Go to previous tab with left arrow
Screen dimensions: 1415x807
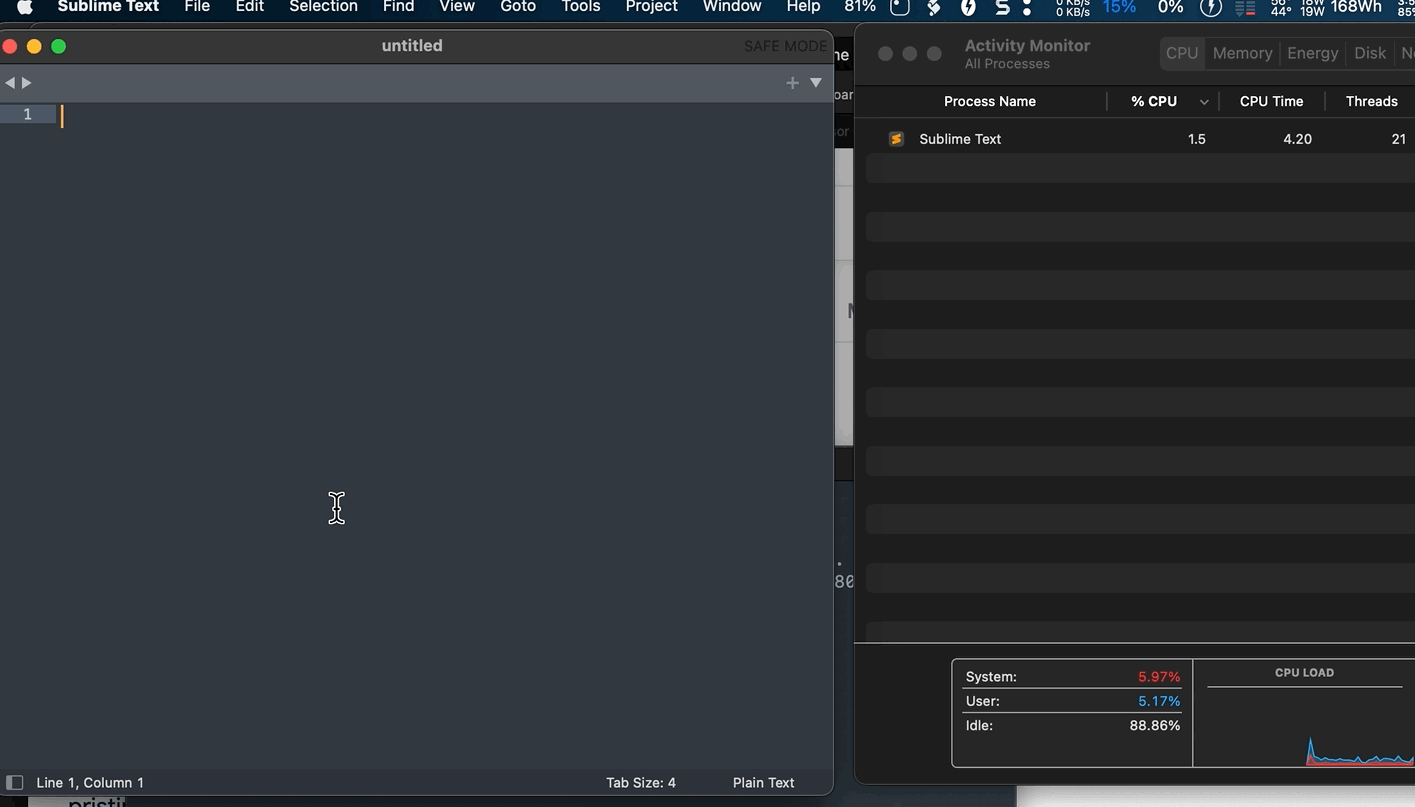click(10, 83)
